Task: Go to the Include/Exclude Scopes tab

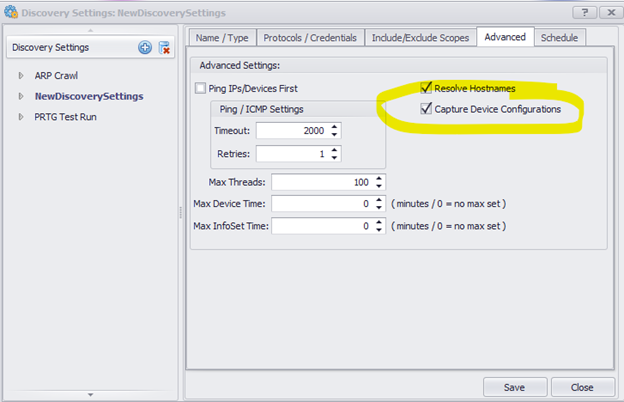Action: (418, 38)
